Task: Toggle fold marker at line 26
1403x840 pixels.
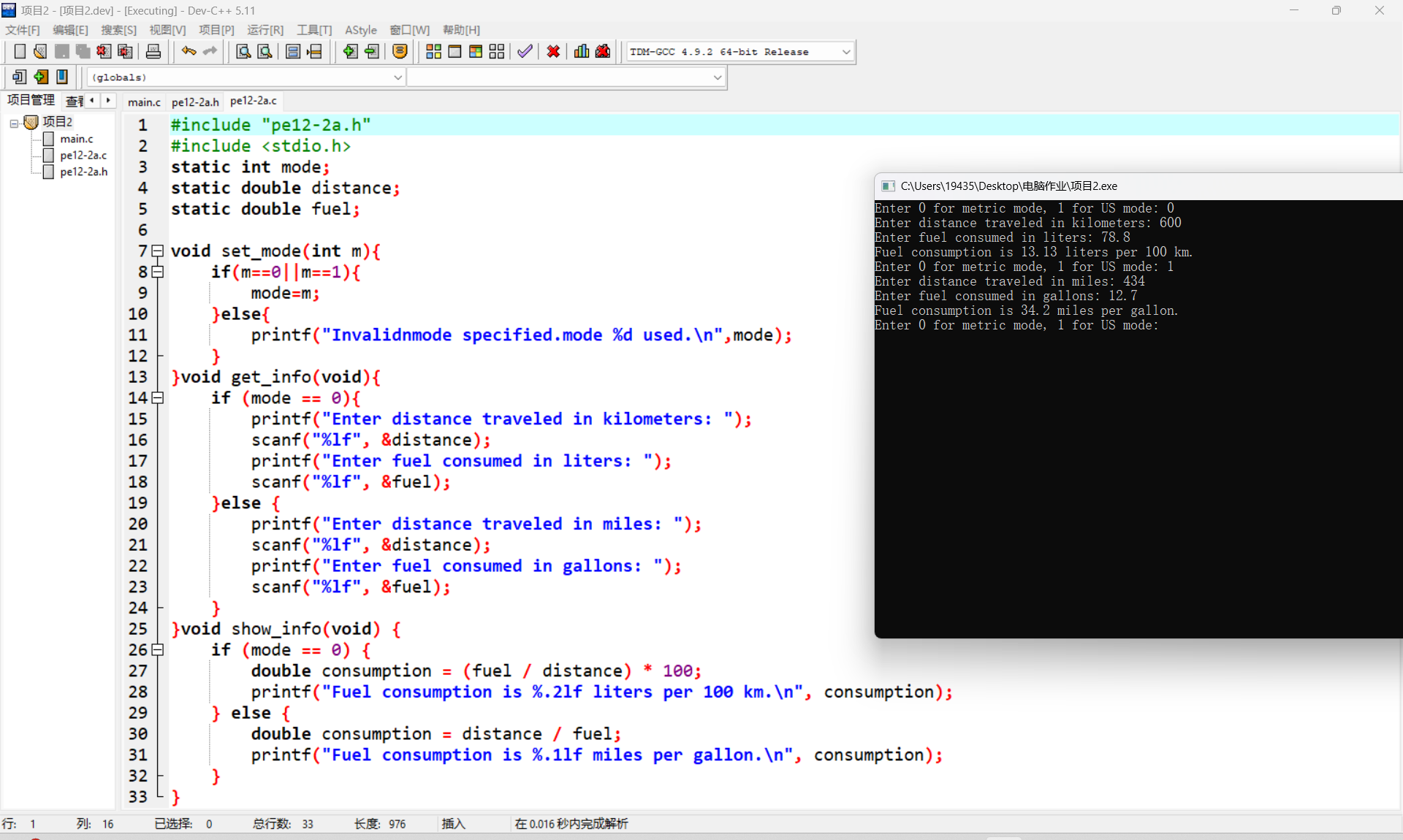Action: tap(157, 650)
